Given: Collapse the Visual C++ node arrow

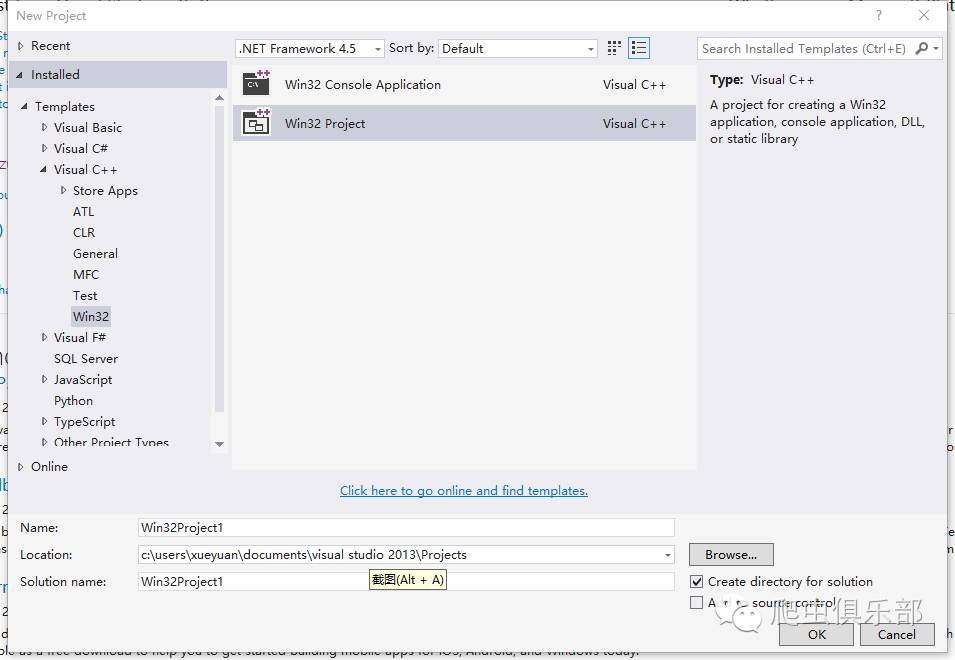Looking at the screenshot, I should pos(43,169).
